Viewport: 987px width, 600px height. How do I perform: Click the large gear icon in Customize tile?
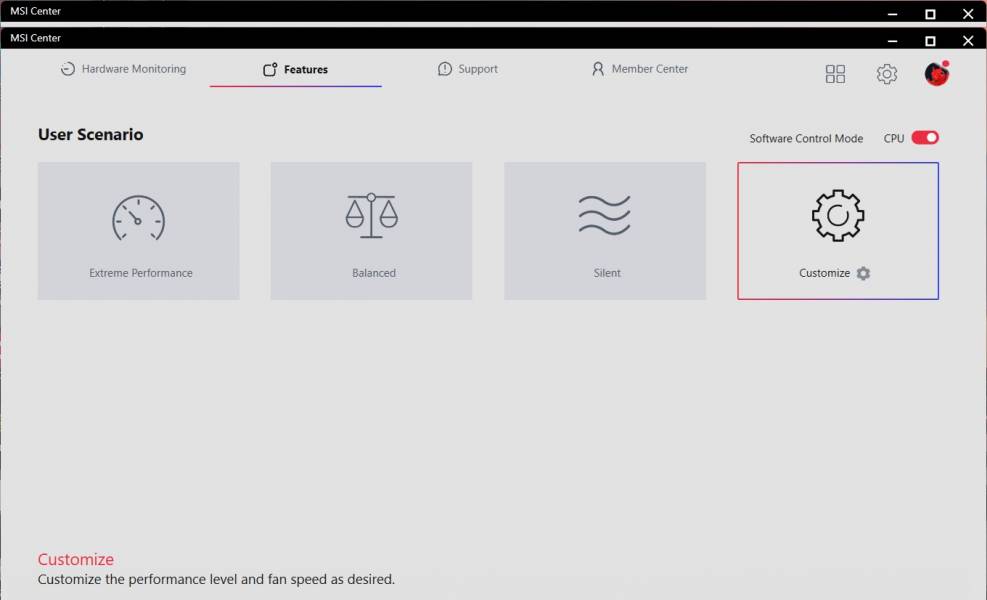tap(837, 215)
